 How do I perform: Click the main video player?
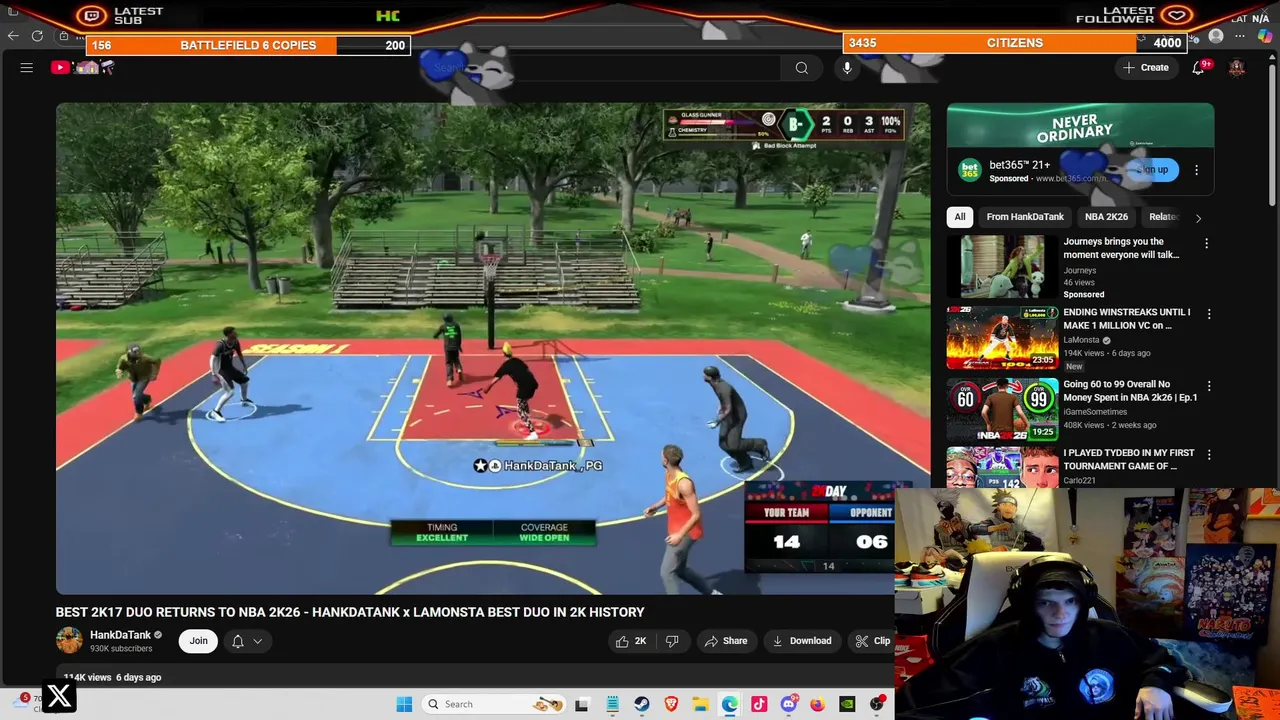point(493,348)
